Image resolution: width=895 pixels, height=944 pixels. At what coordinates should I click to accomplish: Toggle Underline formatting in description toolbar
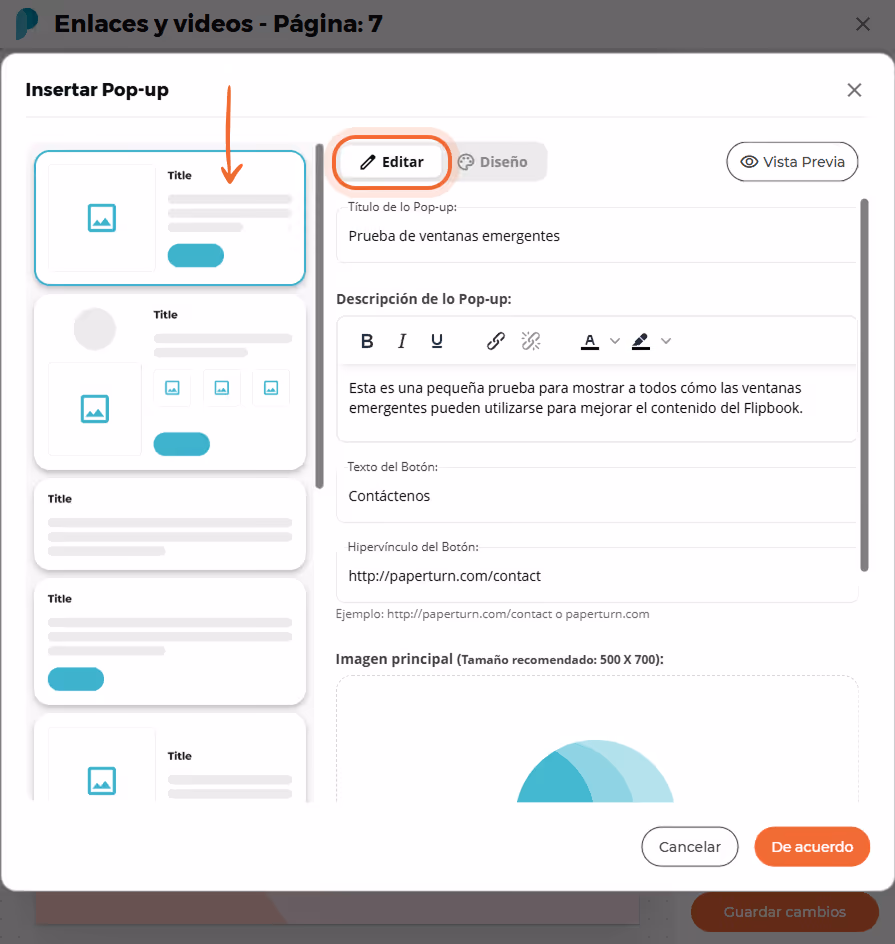pyautogui.click(x=437, y=341)
